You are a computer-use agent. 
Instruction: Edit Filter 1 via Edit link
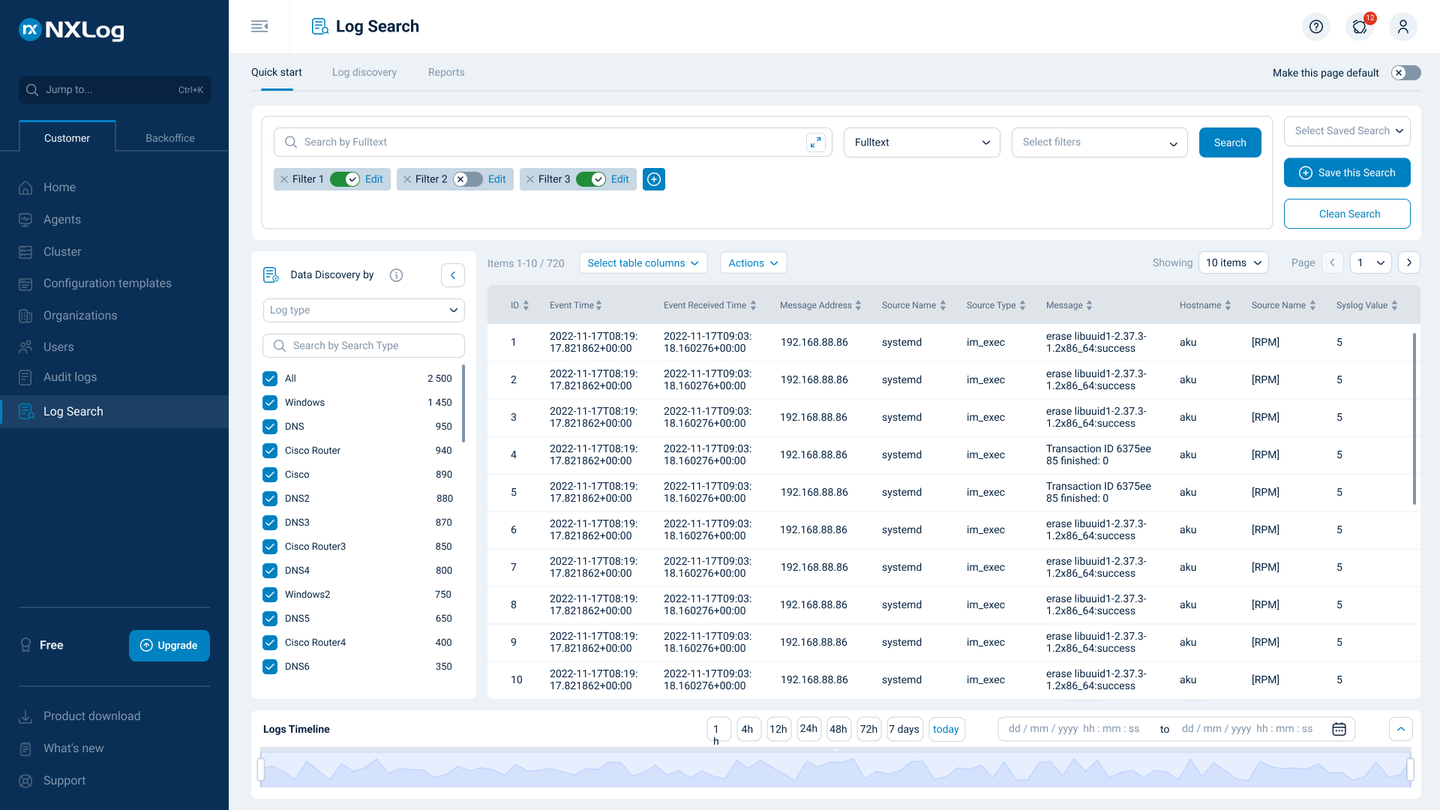click(374, 179)
